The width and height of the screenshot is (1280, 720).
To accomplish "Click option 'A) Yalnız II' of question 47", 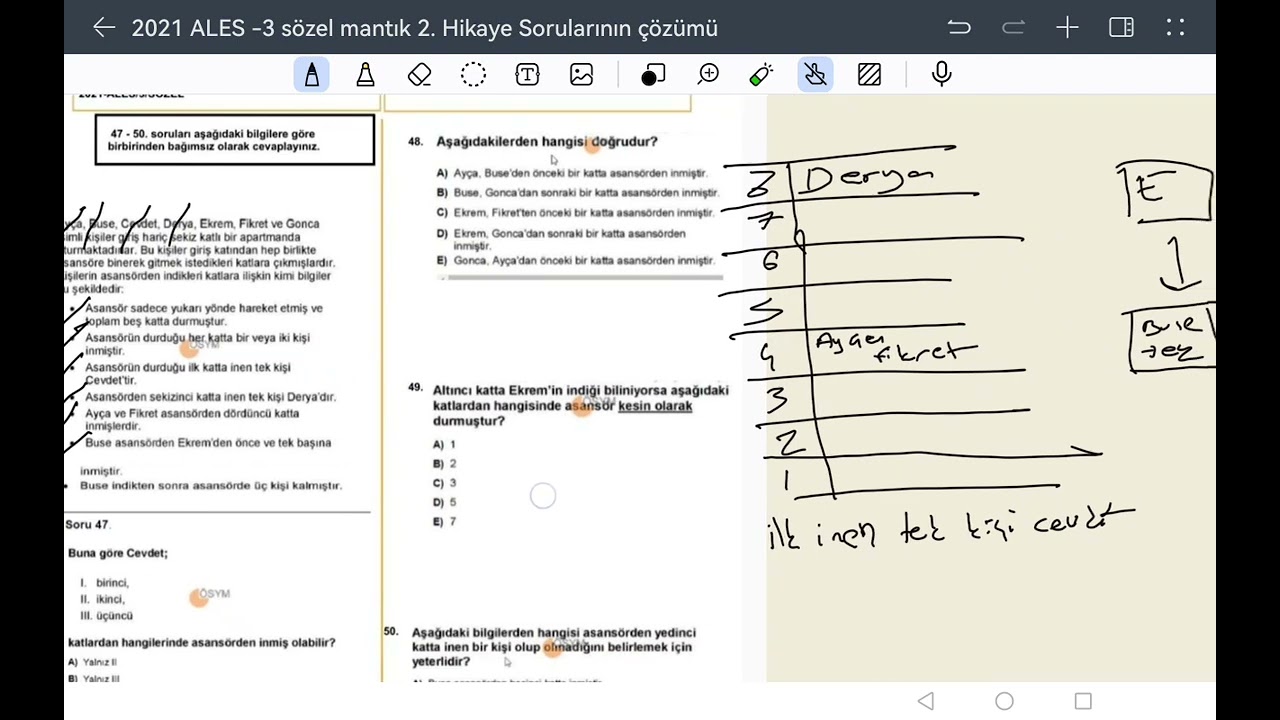I will [92, 662].
